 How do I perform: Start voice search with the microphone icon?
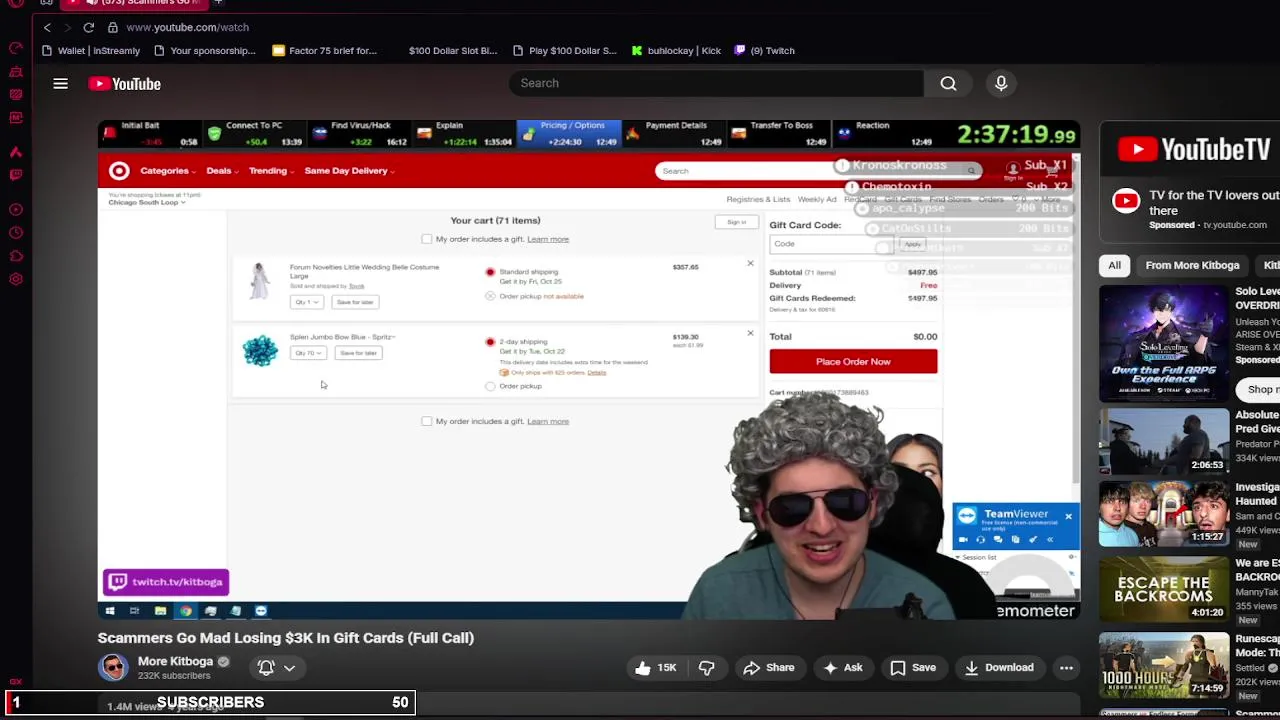tap(1001, 83)
